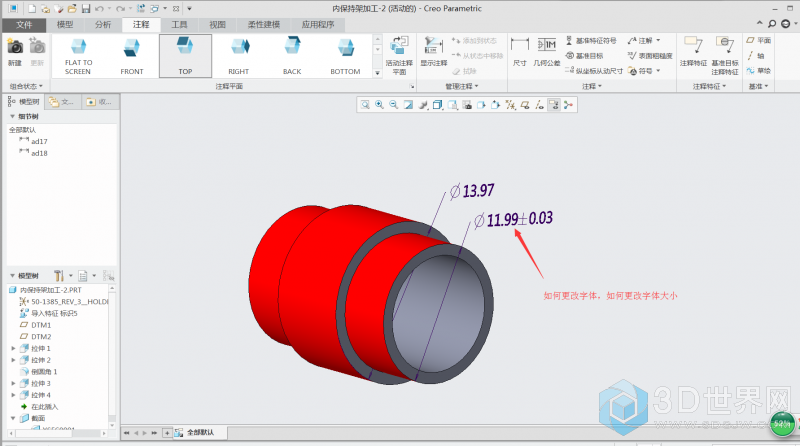This screenshot has width=800, height=446.
Task: Select BOTTOM annotation plane
Action: (345, 56)
